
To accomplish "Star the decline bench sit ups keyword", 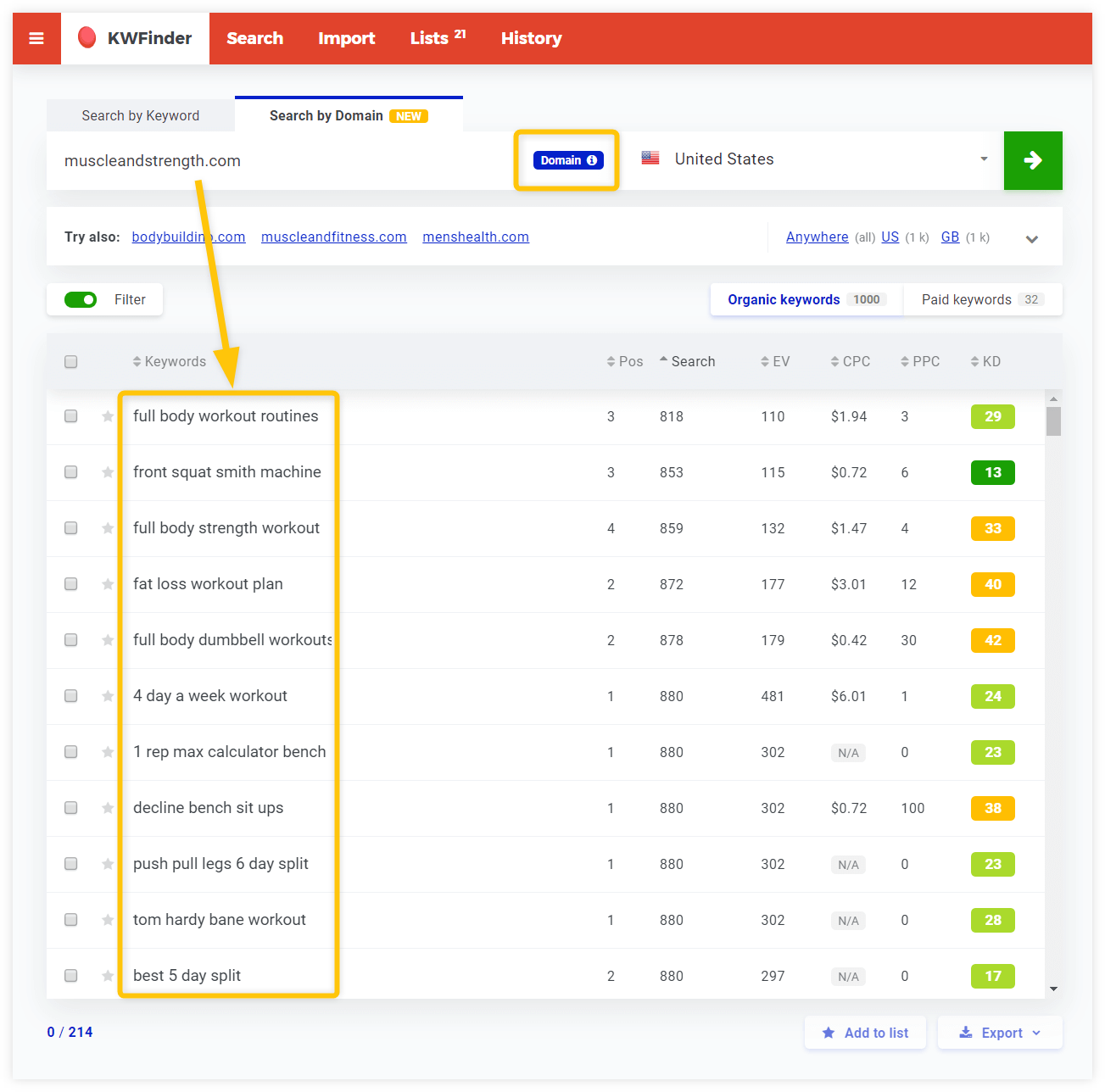I will [108, 808].
